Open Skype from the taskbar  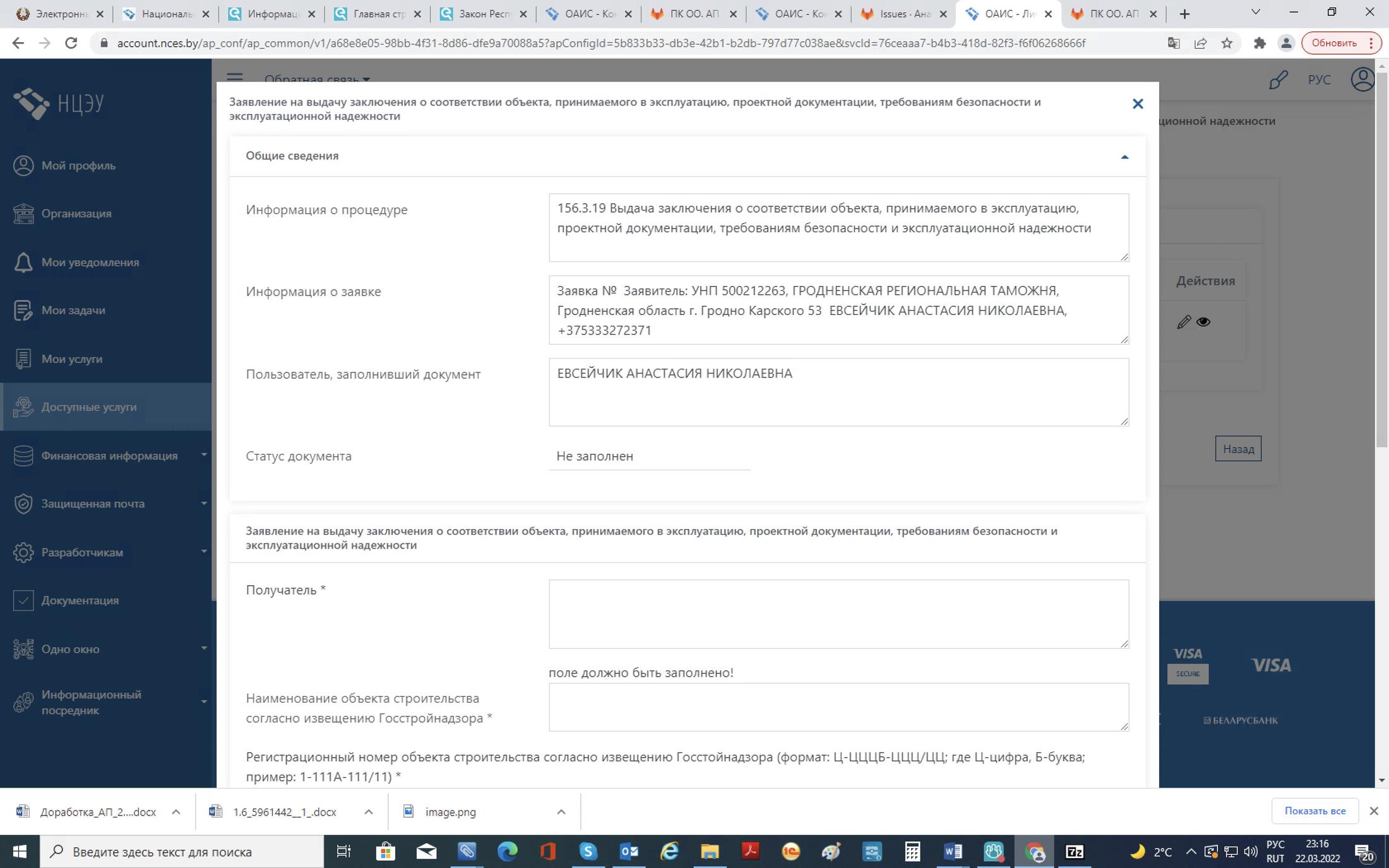pos(588,852)
